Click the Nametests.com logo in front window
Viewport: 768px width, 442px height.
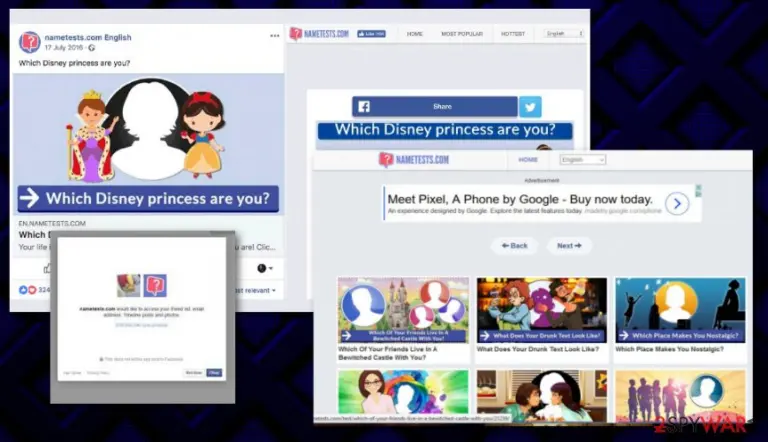click(x=414, y=160)
